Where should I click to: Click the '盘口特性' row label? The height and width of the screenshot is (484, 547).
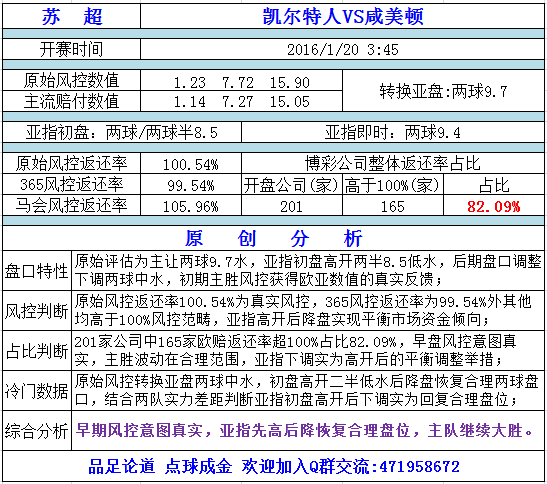coord(37,271)
